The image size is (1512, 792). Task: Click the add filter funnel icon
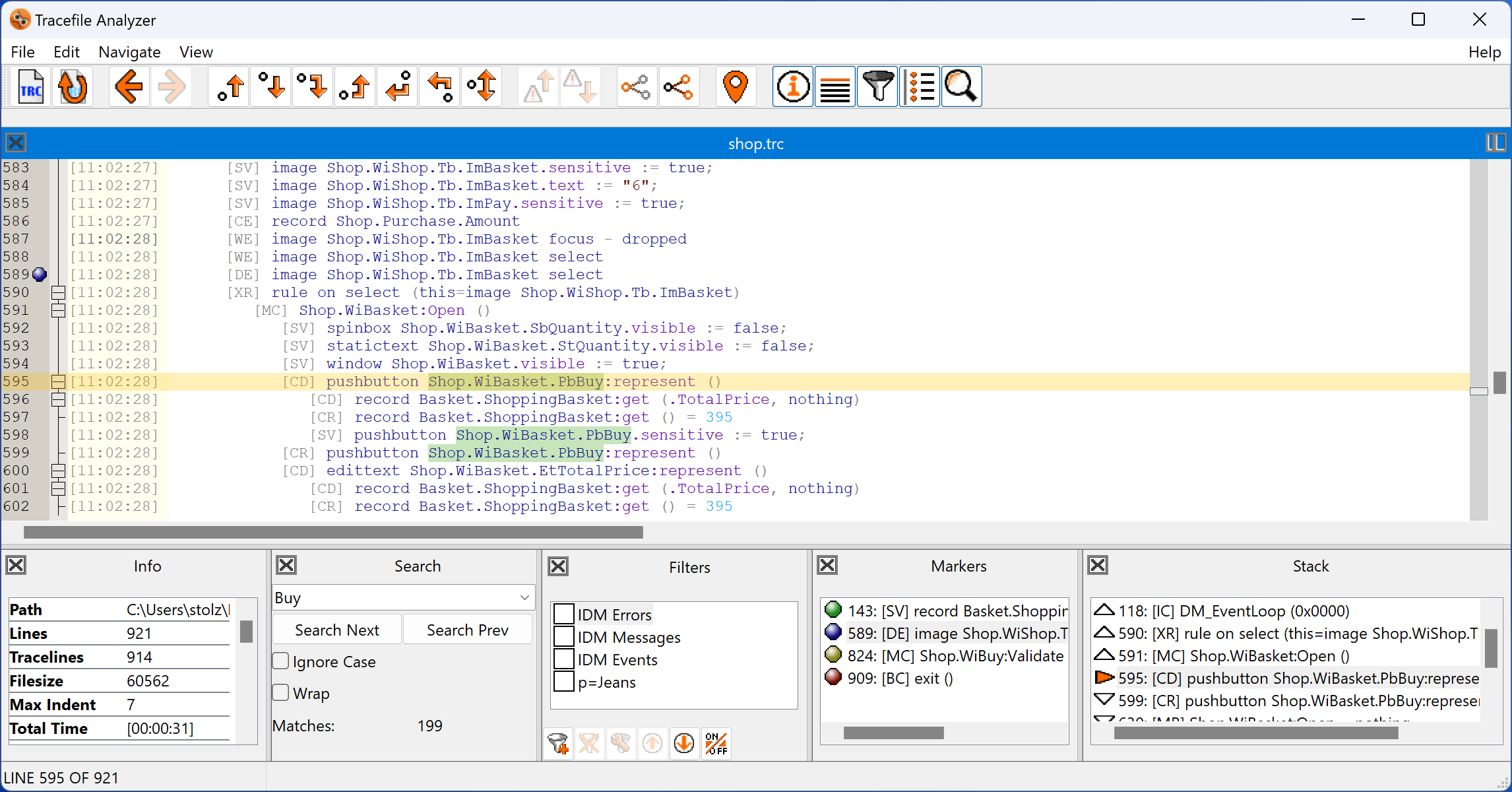(559, 744)
